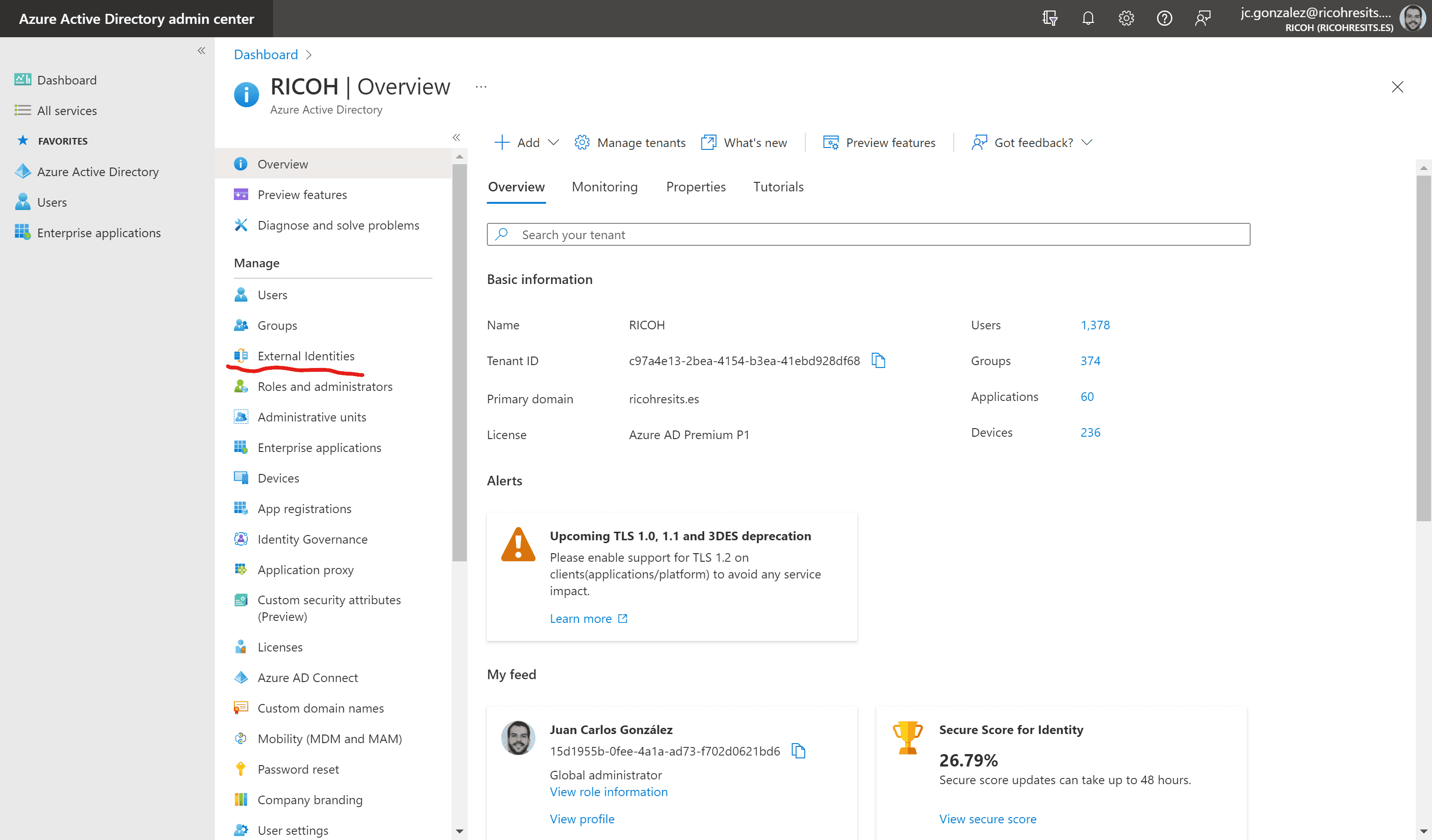The image size is (1432, 840).
Task: Open the portal settings gear icon
Action: (1126, 19)
